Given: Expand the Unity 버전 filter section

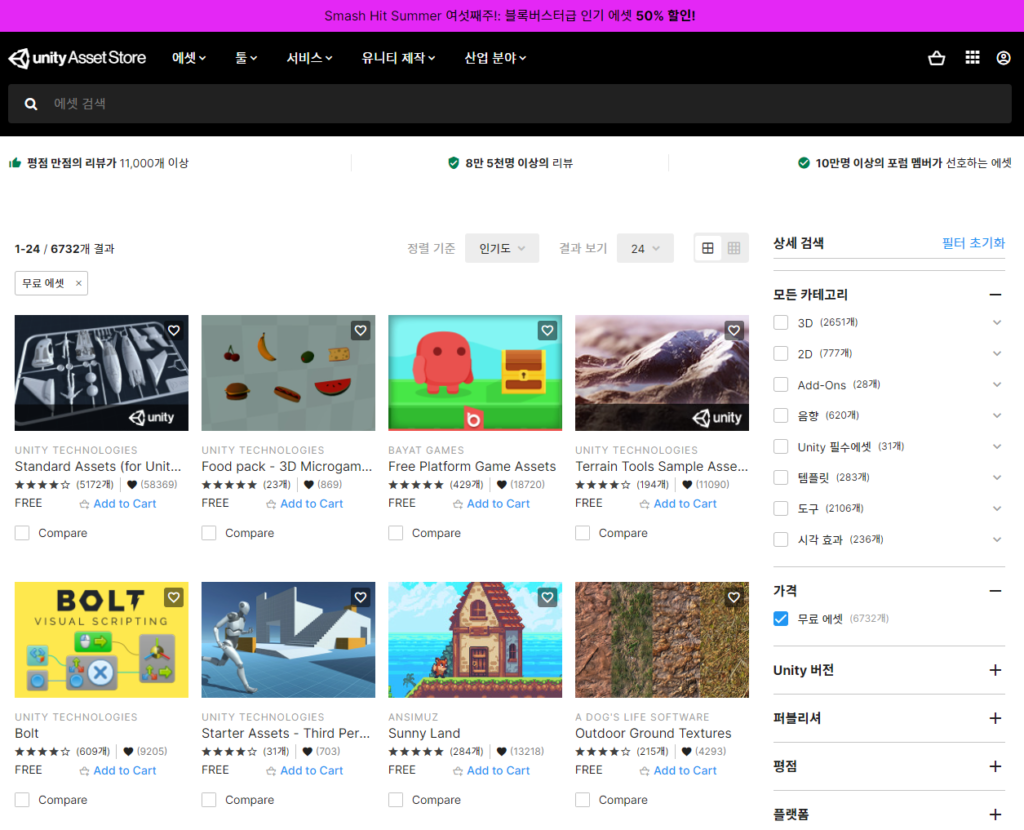Looking at the screenshot, I should tap(995, 670).
